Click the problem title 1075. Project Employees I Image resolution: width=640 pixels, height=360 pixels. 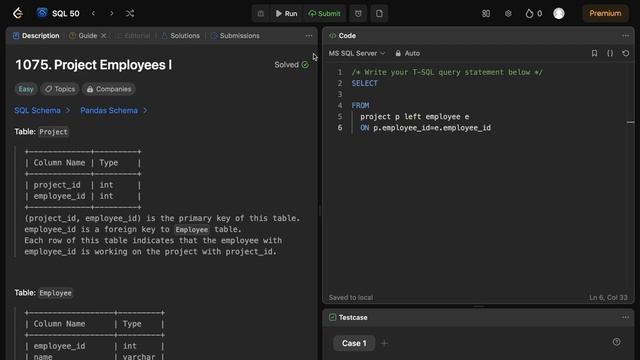(x=93, y=65)
